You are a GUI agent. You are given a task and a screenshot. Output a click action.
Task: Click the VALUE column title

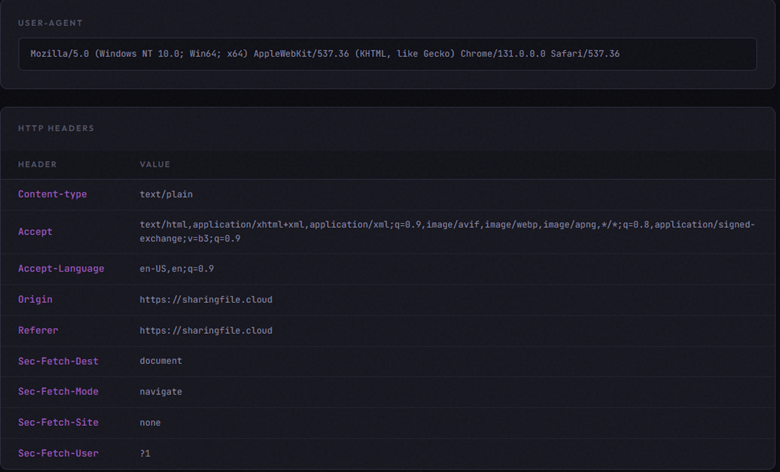[x=155, y=164]
